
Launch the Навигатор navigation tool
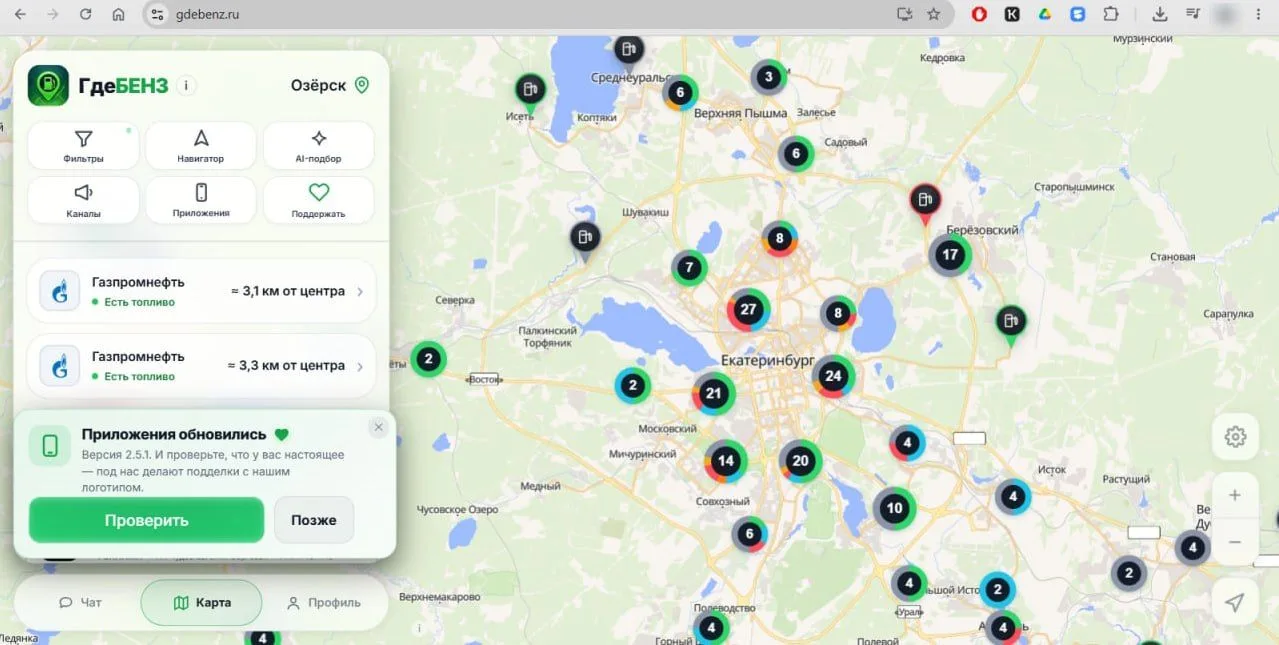point(201,146)
